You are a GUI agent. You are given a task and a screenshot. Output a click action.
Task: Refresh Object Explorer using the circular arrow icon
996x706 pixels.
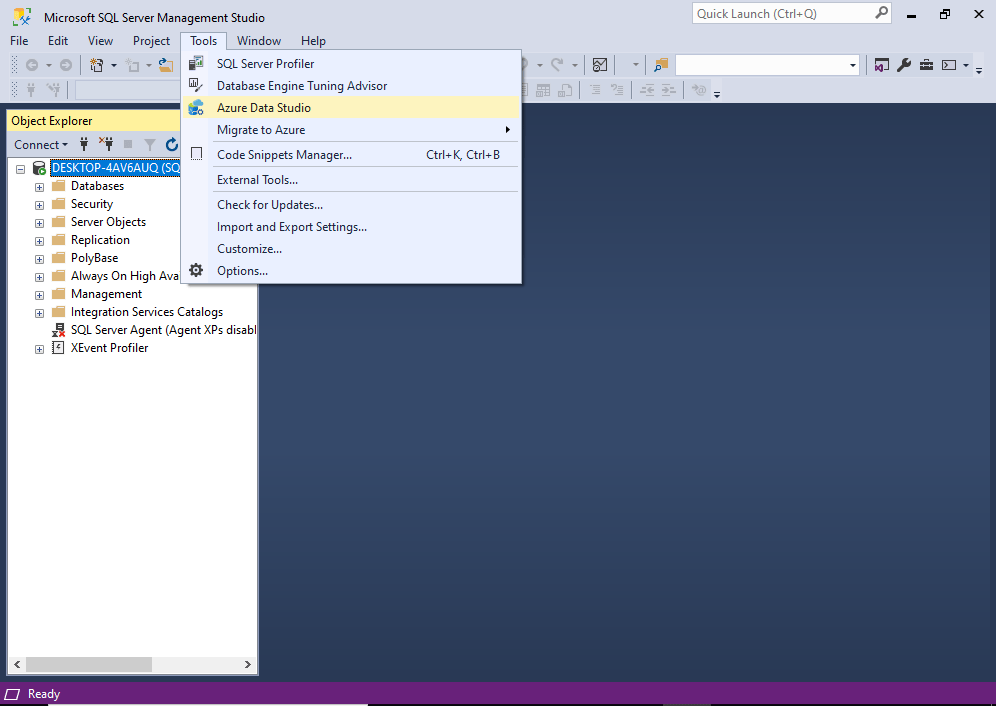point(170,144)
